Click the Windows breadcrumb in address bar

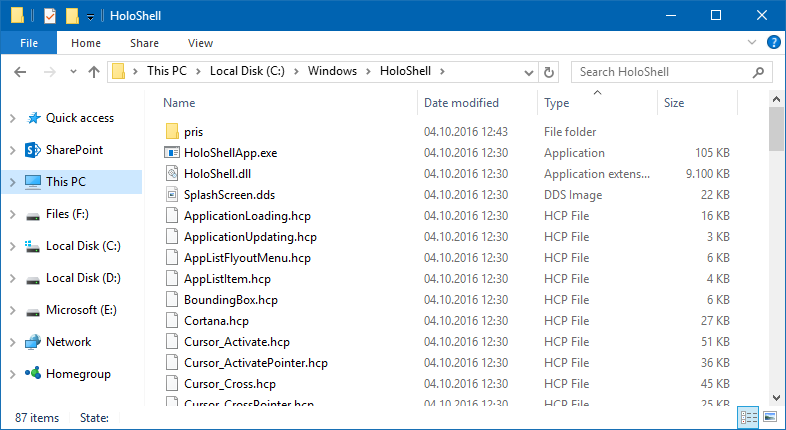(332, 71)
